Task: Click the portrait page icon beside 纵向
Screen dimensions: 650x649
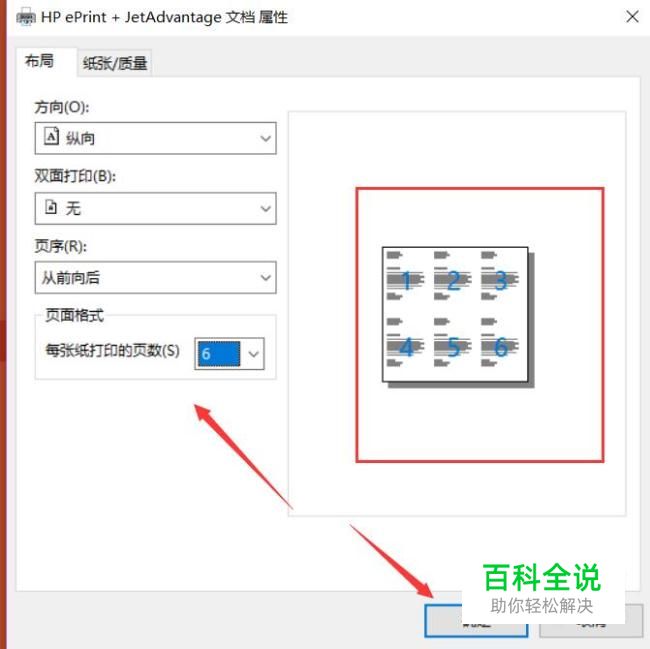Action: [52, 136]
